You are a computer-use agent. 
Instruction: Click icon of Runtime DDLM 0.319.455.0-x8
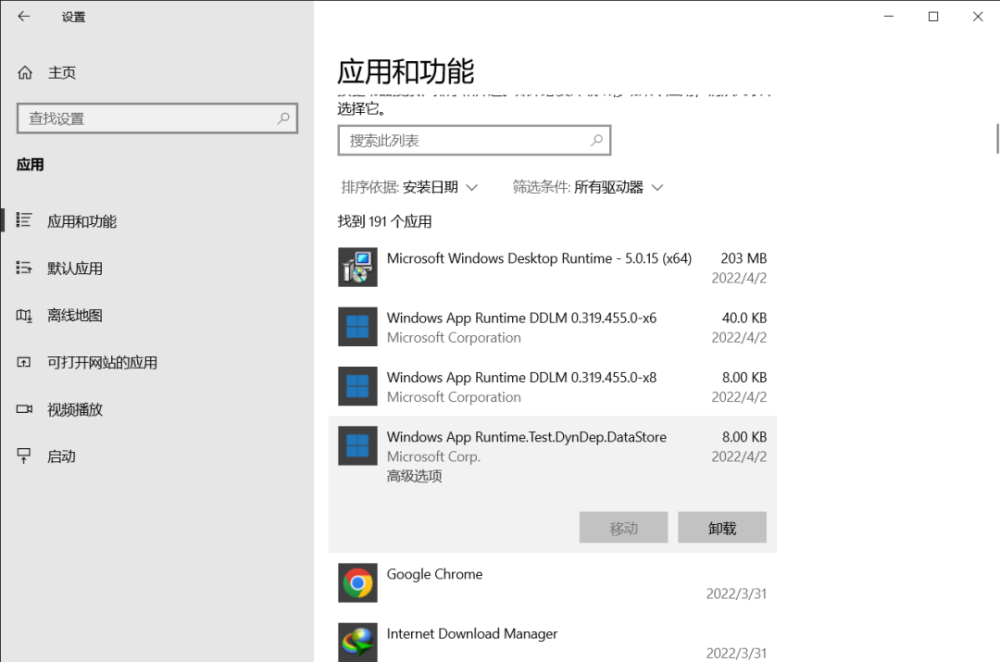tap(357, 386)
